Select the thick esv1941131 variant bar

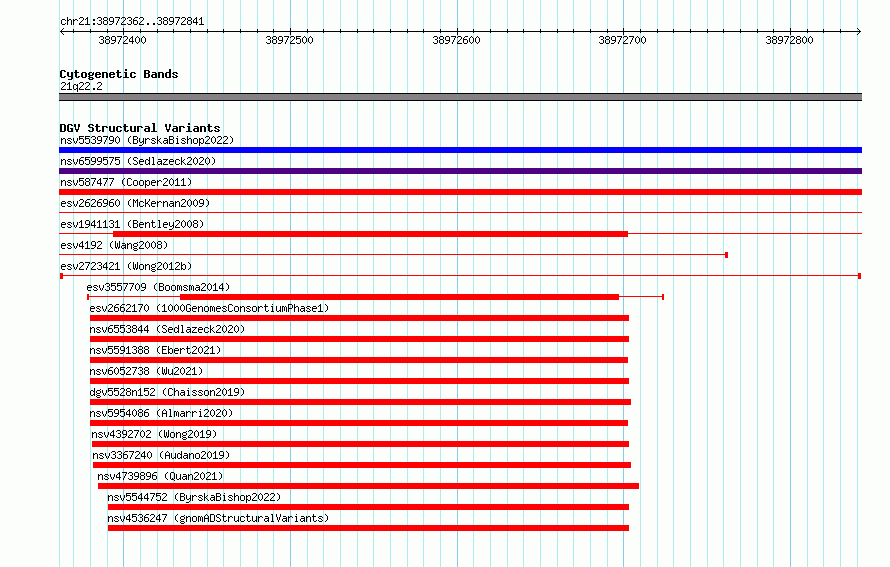tap(371, 234)
